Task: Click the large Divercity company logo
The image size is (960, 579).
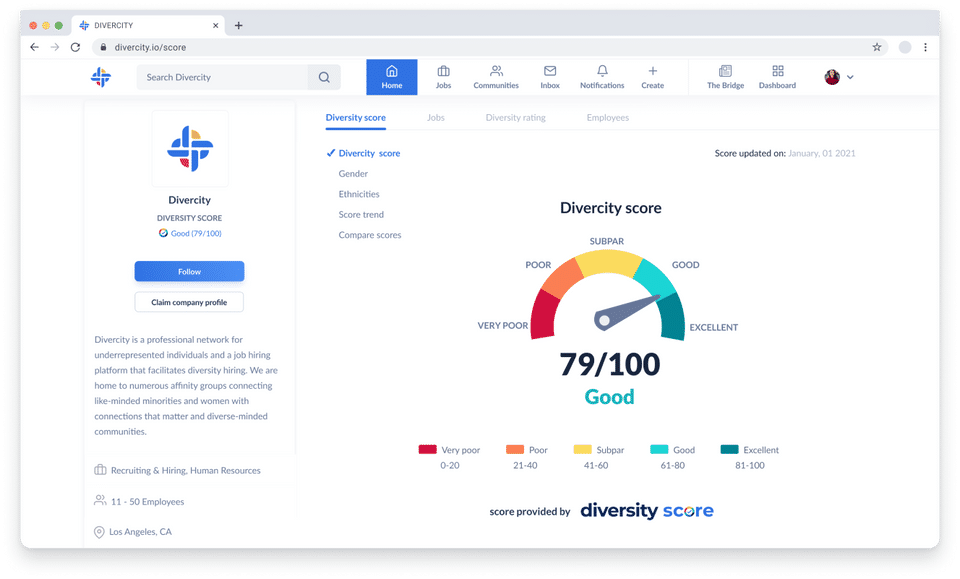Action: [190, 149]
